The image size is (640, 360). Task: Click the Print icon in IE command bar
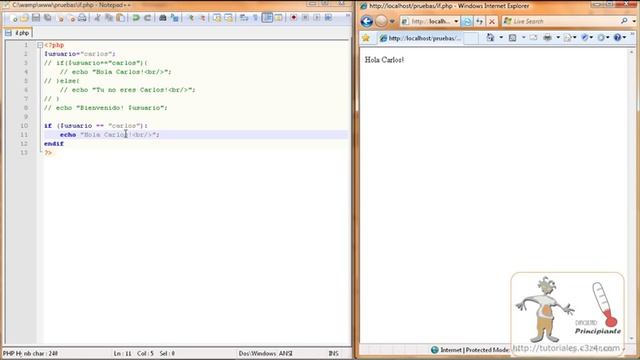(x=547, y=38)
